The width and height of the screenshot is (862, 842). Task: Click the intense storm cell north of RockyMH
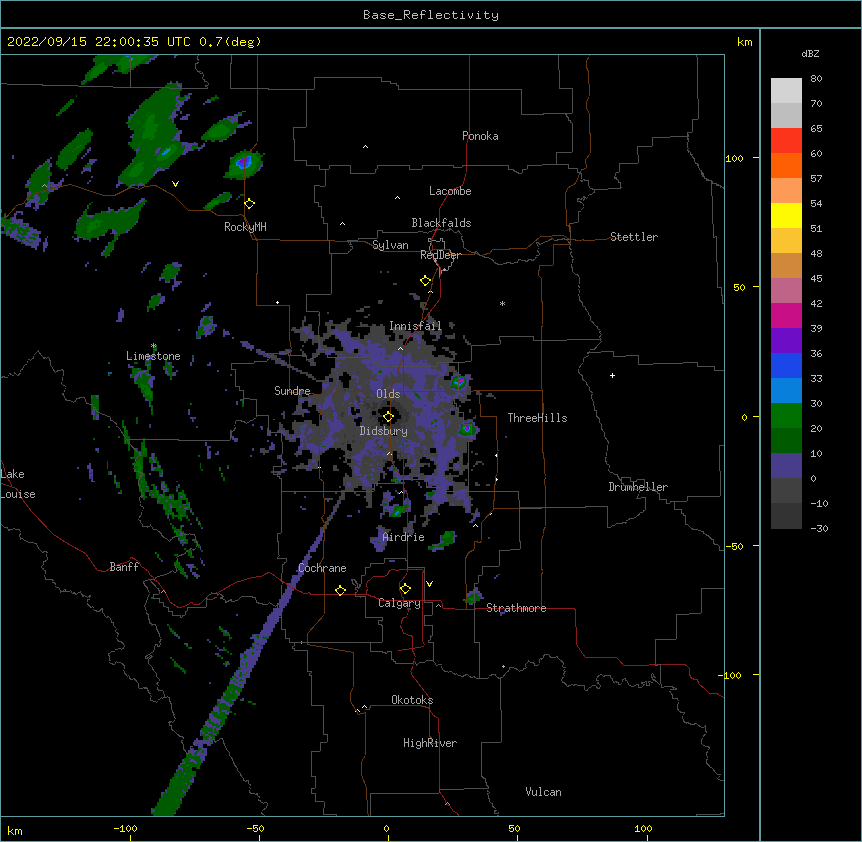click(244, 163)
